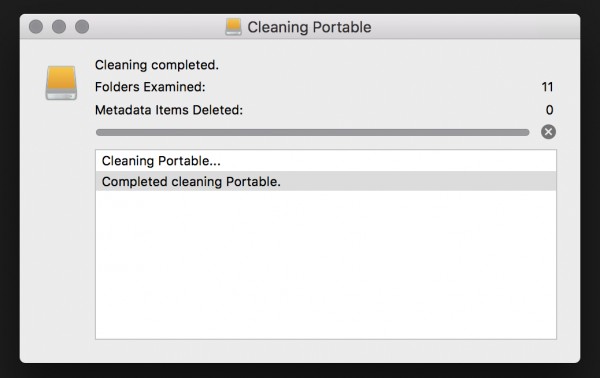
Task: Click the completed gray progress bar
Action: click(312, 132)
